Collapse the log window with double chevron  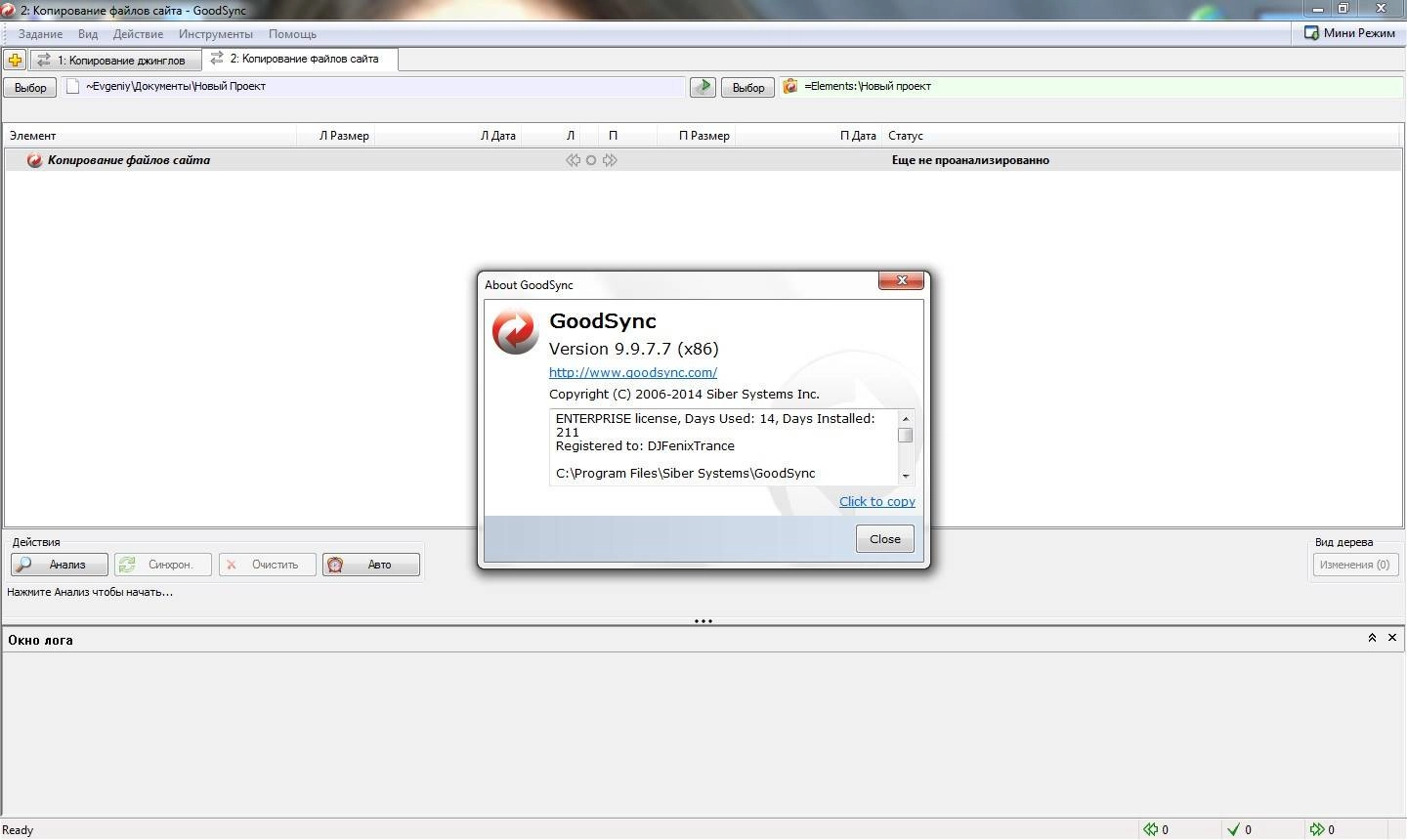[1372, 638]
